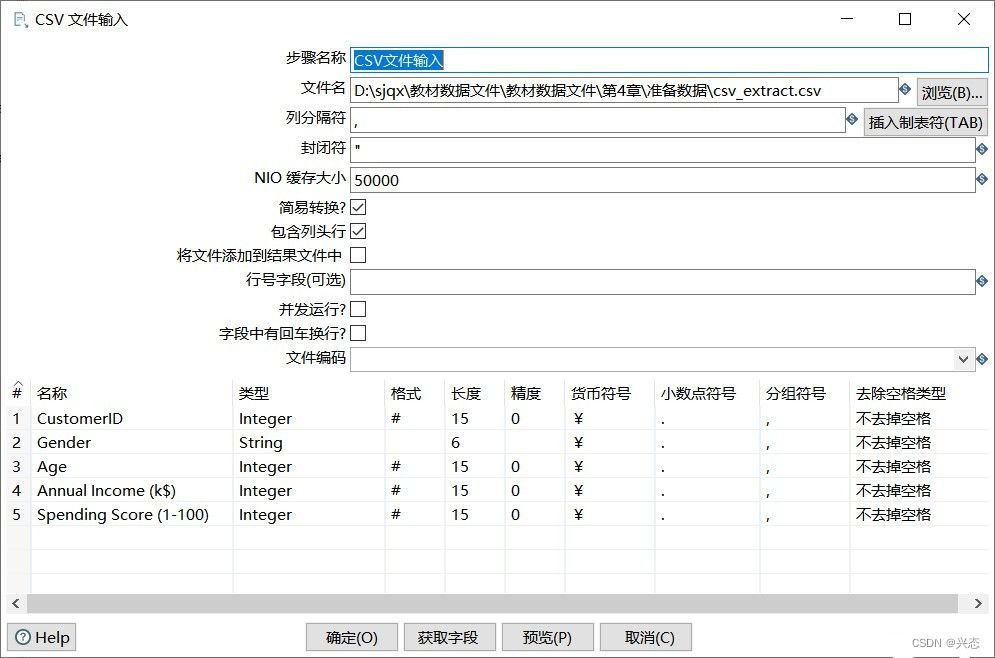
Task: Click the 步骤名称 input field
Action: pos(669,60)
